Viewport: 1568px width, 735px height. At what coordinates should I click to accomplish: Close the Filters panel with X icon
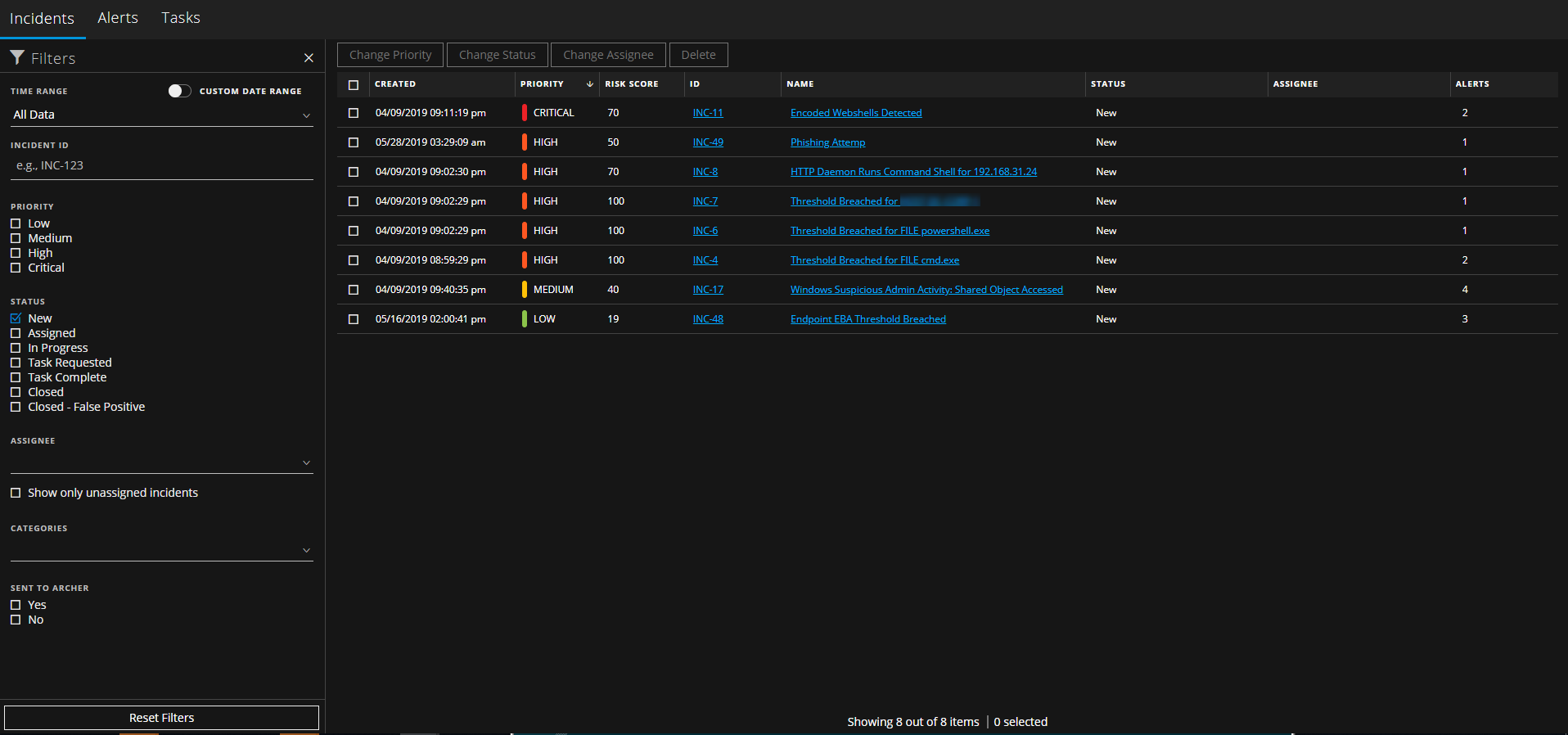(x=309, y=58)
